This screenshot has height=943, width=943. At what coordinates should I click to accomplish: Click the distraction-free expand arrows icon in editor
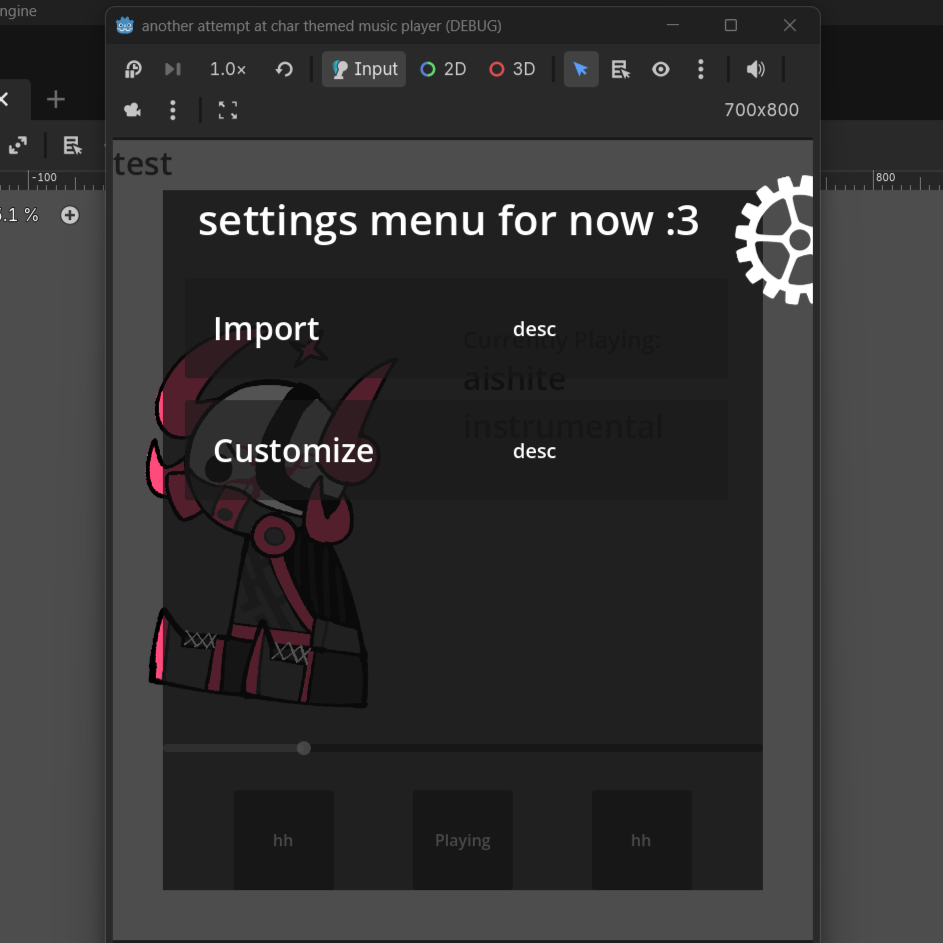18,145
